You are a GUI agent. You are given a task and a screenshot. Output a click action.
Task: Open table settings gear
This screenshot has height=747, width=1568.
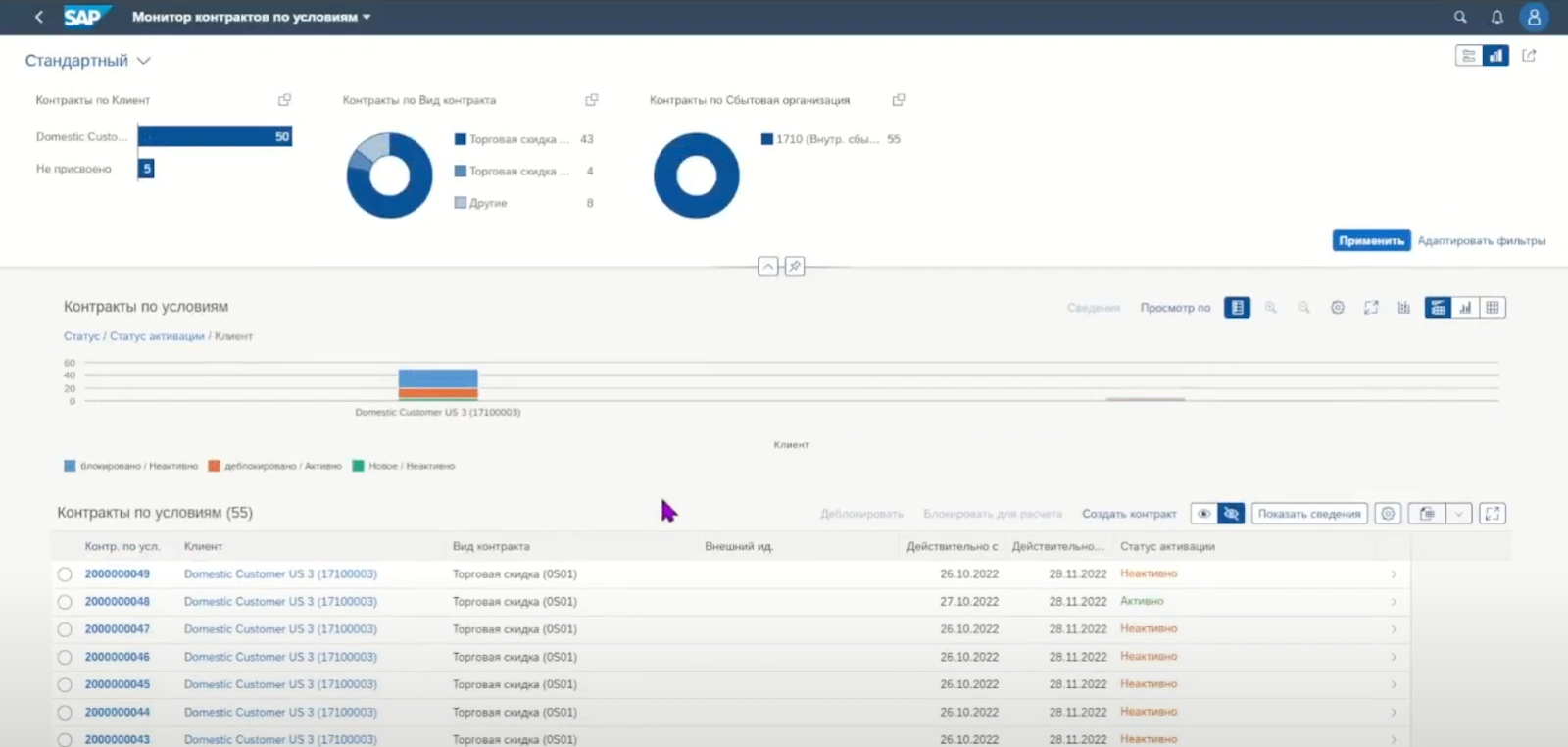click(1388, 514)
